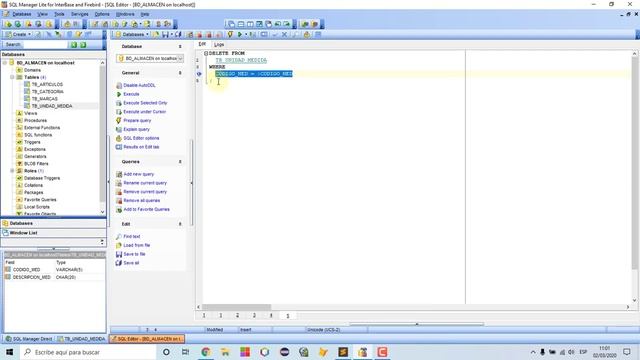The height and width of the screenshot is (360, 640).
Task: Switch to the Edit tab
Action: tap(202, 44)
